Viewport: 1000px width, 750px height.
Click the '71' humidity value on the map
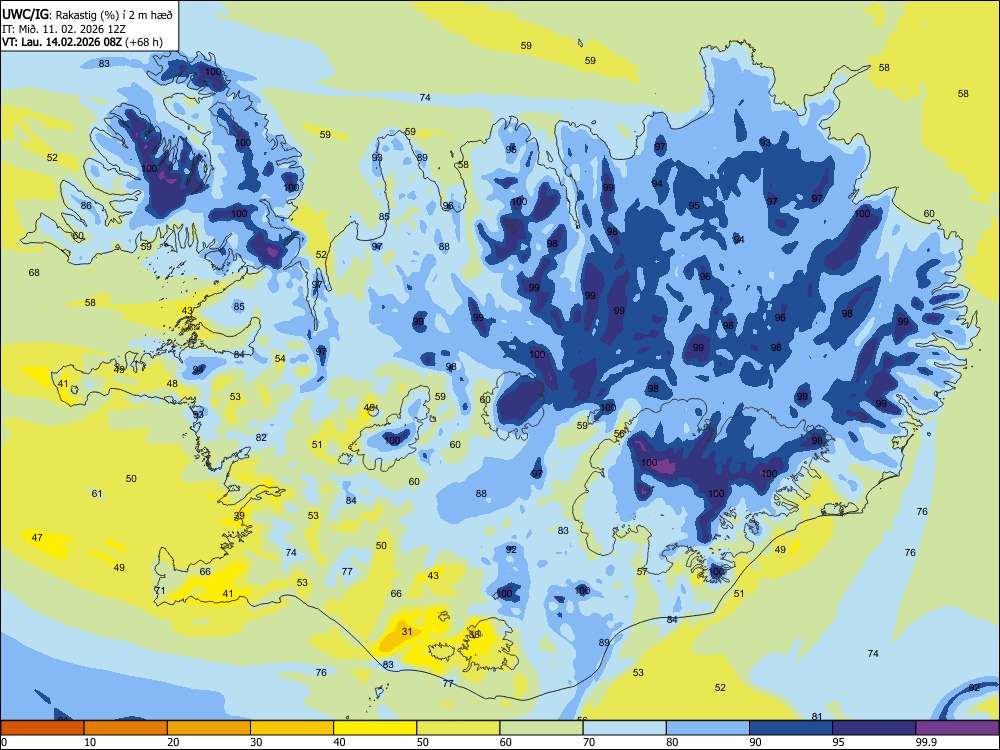(159, 591)
